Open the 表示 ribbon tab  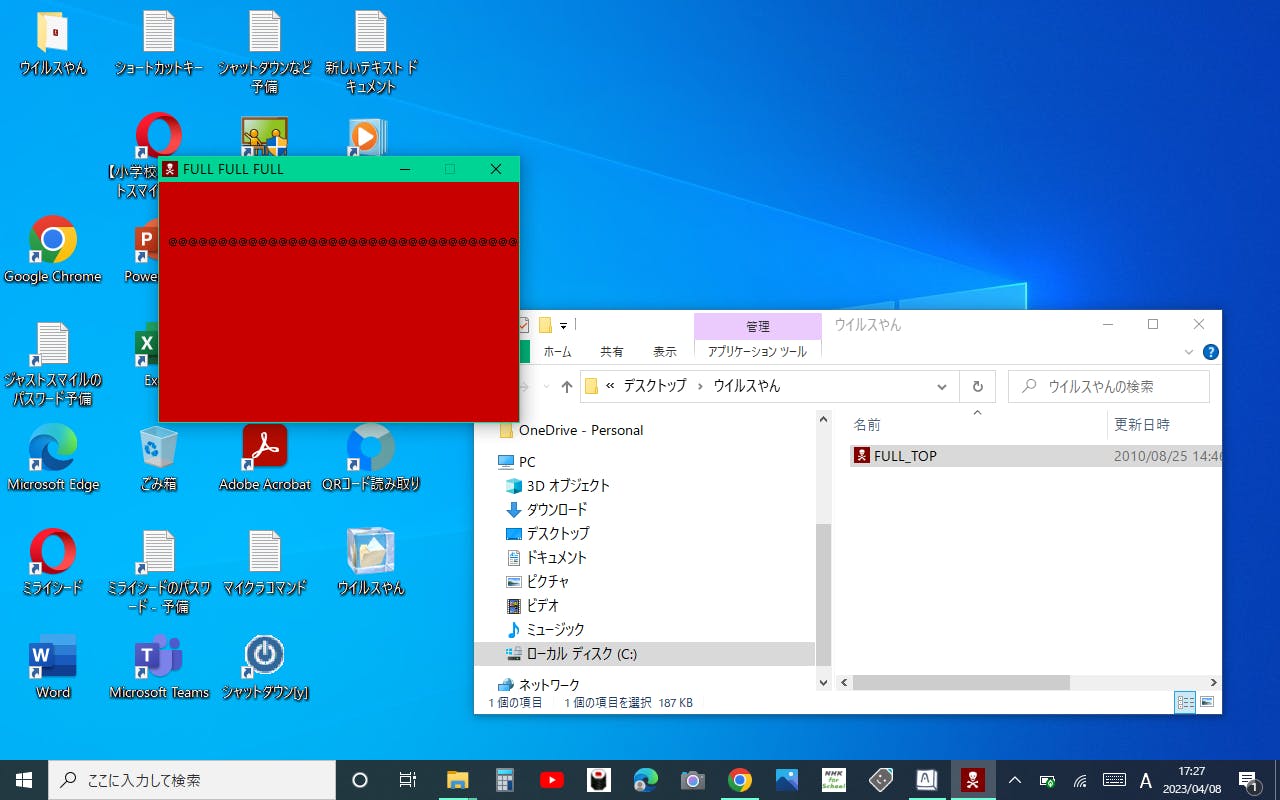pos(664,352)
